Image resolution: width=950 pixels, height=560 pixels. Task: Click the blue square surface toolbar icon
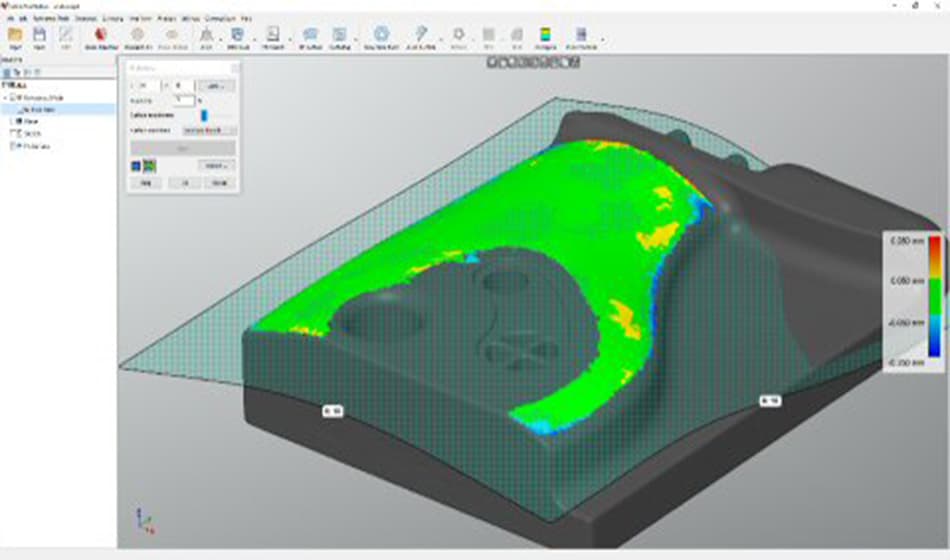pyautogui.click(x=339, y=35)
